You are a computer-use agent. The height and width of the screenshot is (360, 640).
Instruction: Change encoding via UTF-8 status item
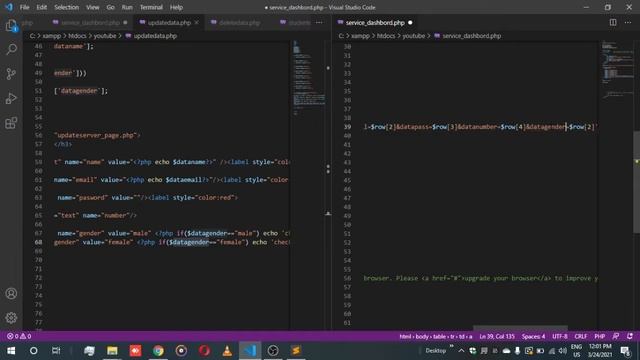point(560,336)
